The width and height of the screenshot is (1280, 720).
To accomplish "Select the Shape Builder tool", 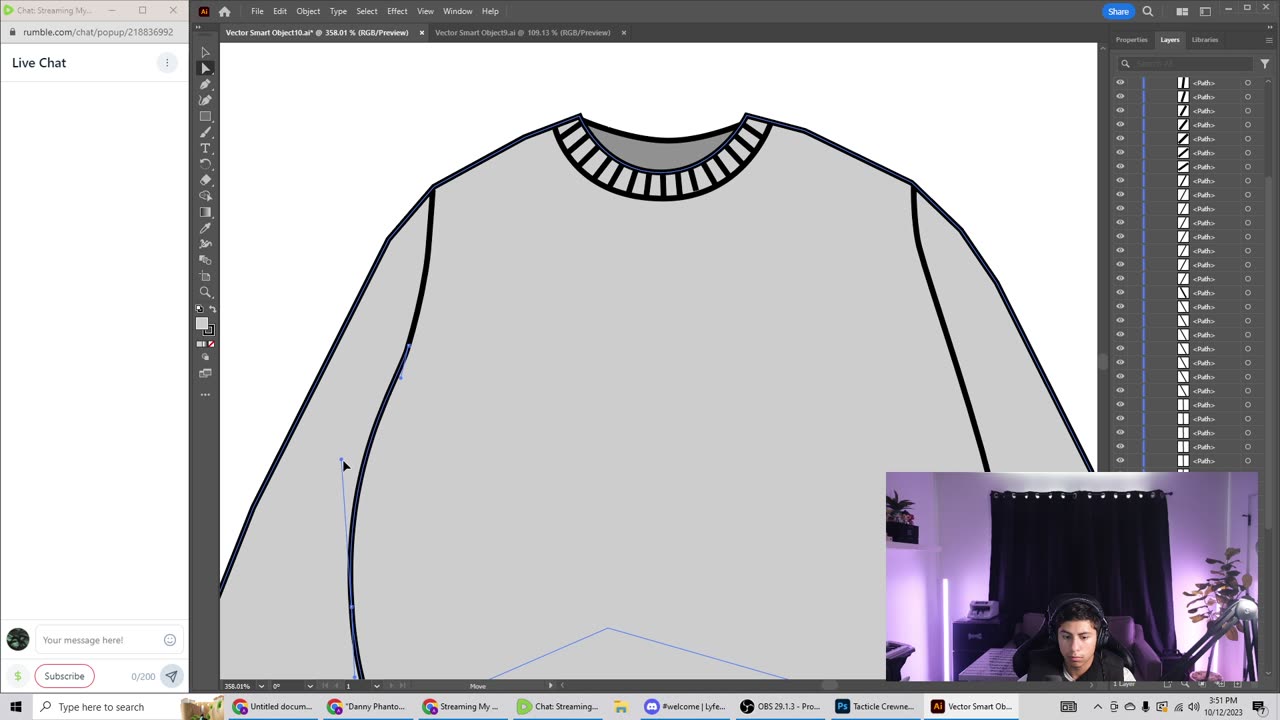I will tap(205, 196).
